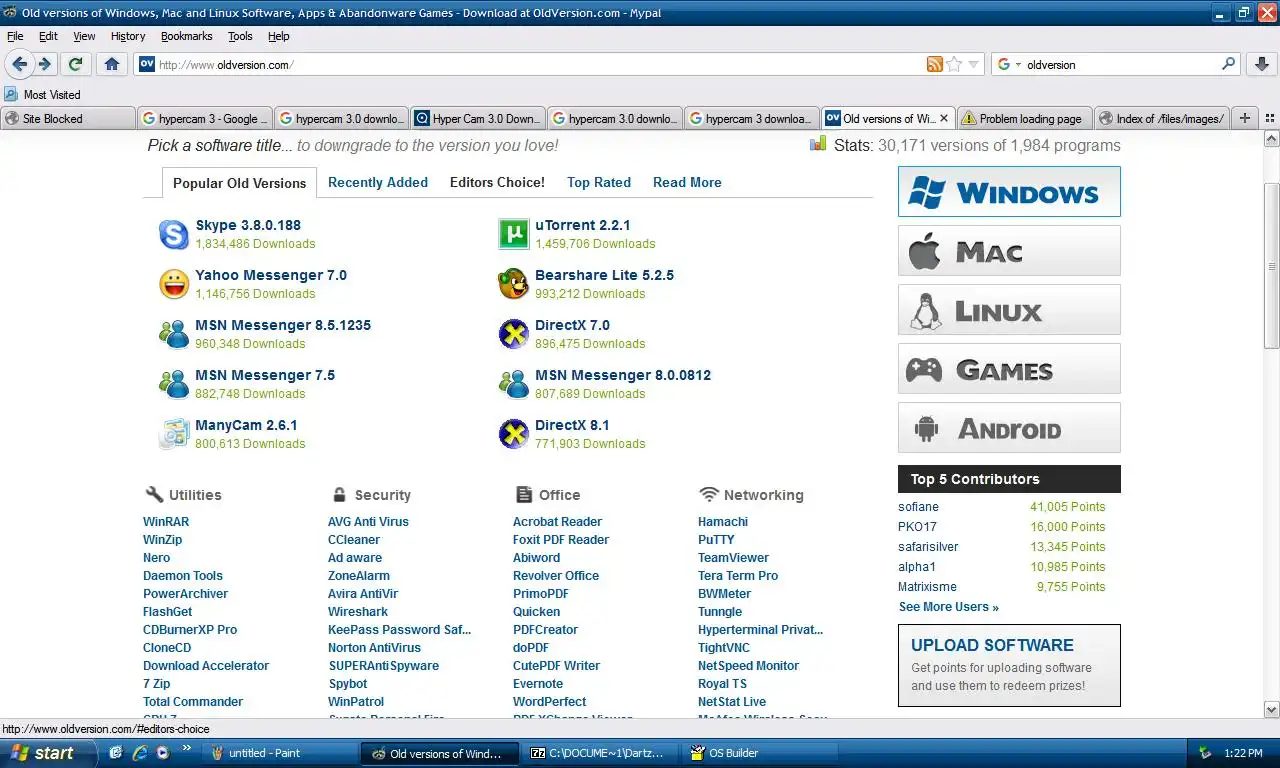Viewport: 1280px width, 768px height.
Task: Click the browser back arrow button
Action: coord(19,64)
